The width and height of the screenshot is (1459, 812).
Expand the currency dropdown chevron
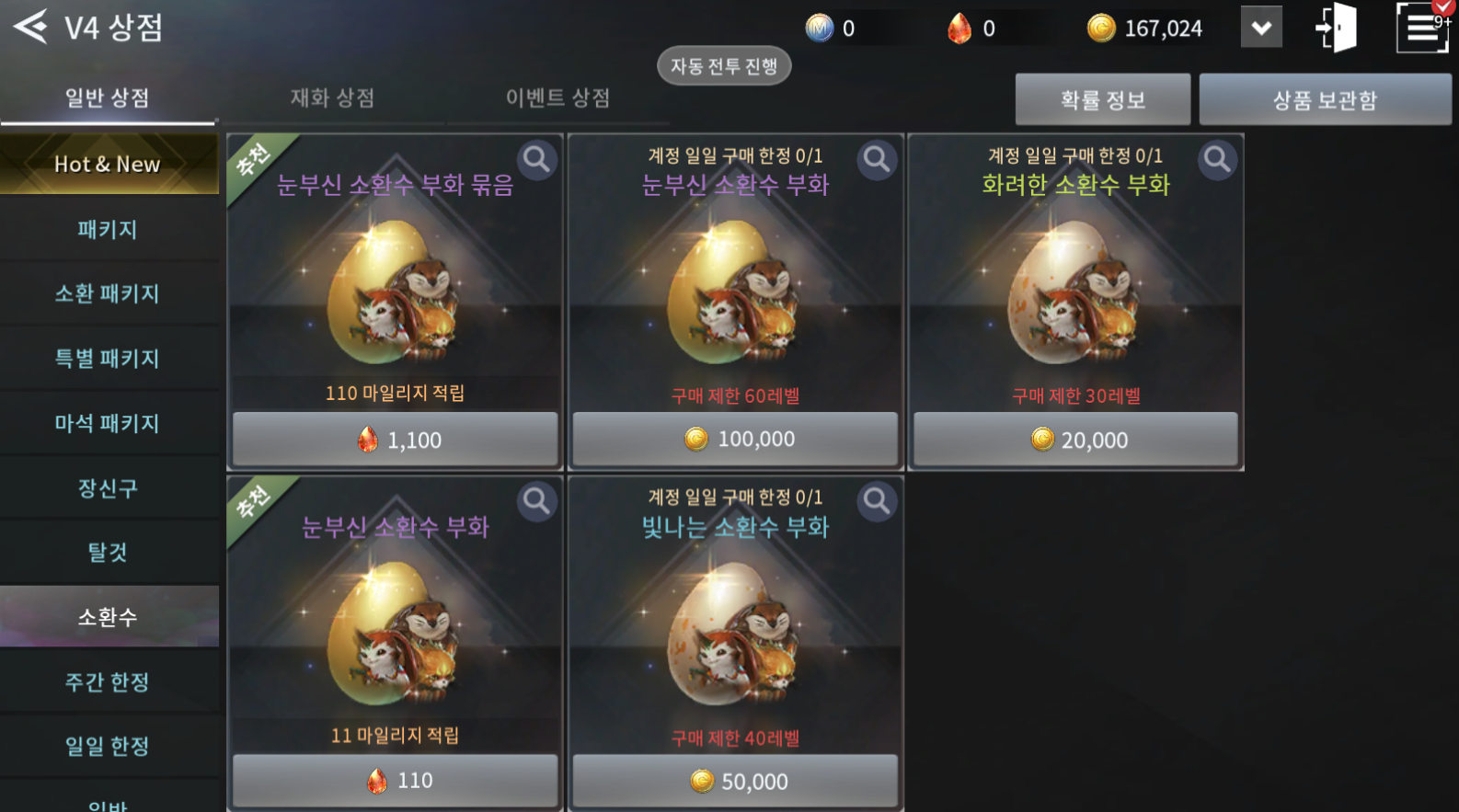coord(1261,28)
